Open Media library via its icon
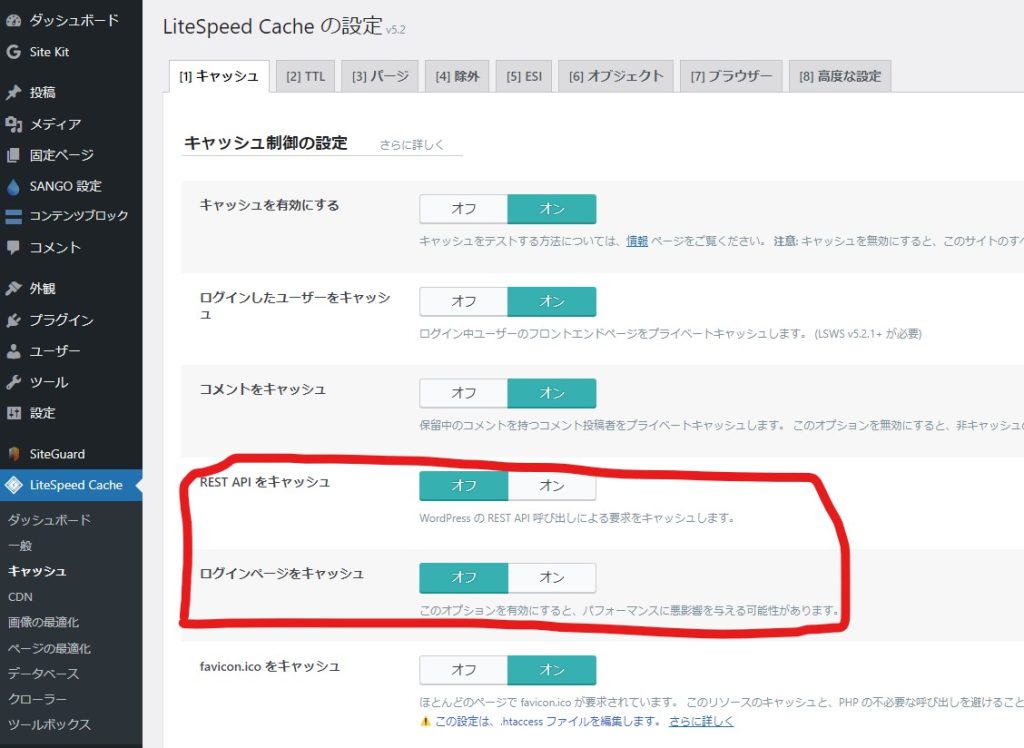 pos(13,124)
